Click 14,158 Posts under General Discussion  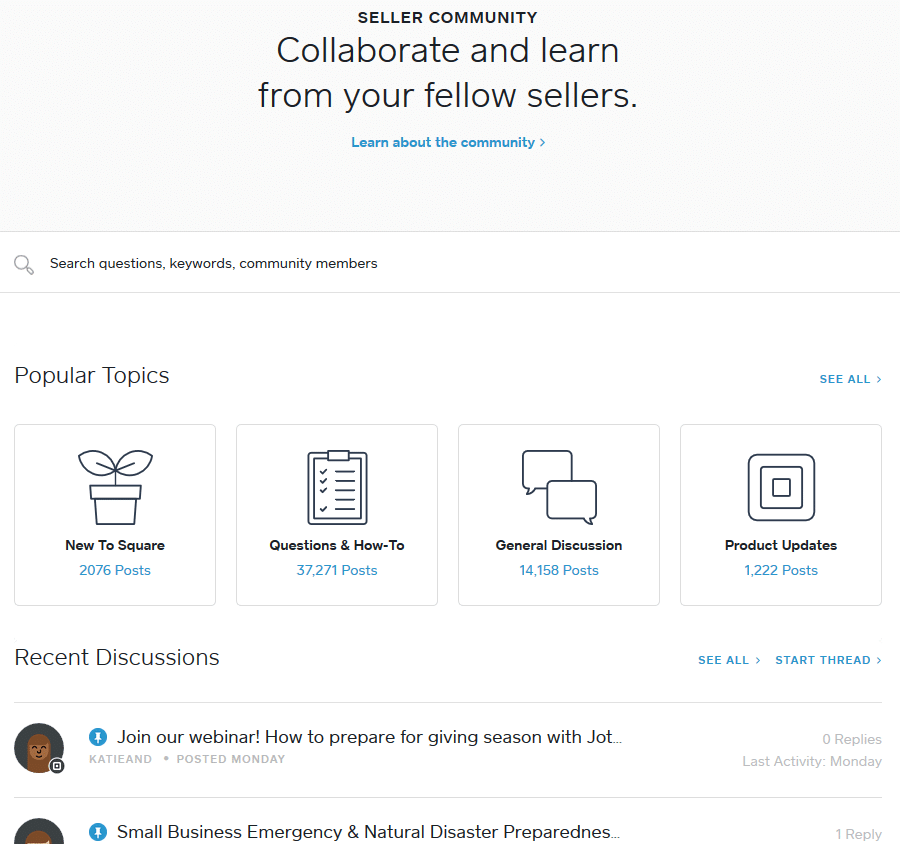558,568
